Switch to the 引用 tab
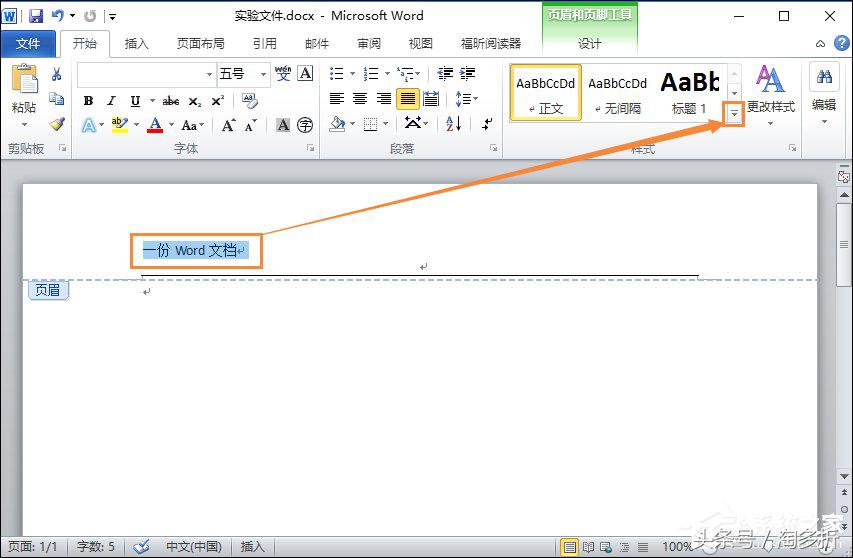Image resolution: width=853 pixels, height=558 pixels. [x=265, y=44]
